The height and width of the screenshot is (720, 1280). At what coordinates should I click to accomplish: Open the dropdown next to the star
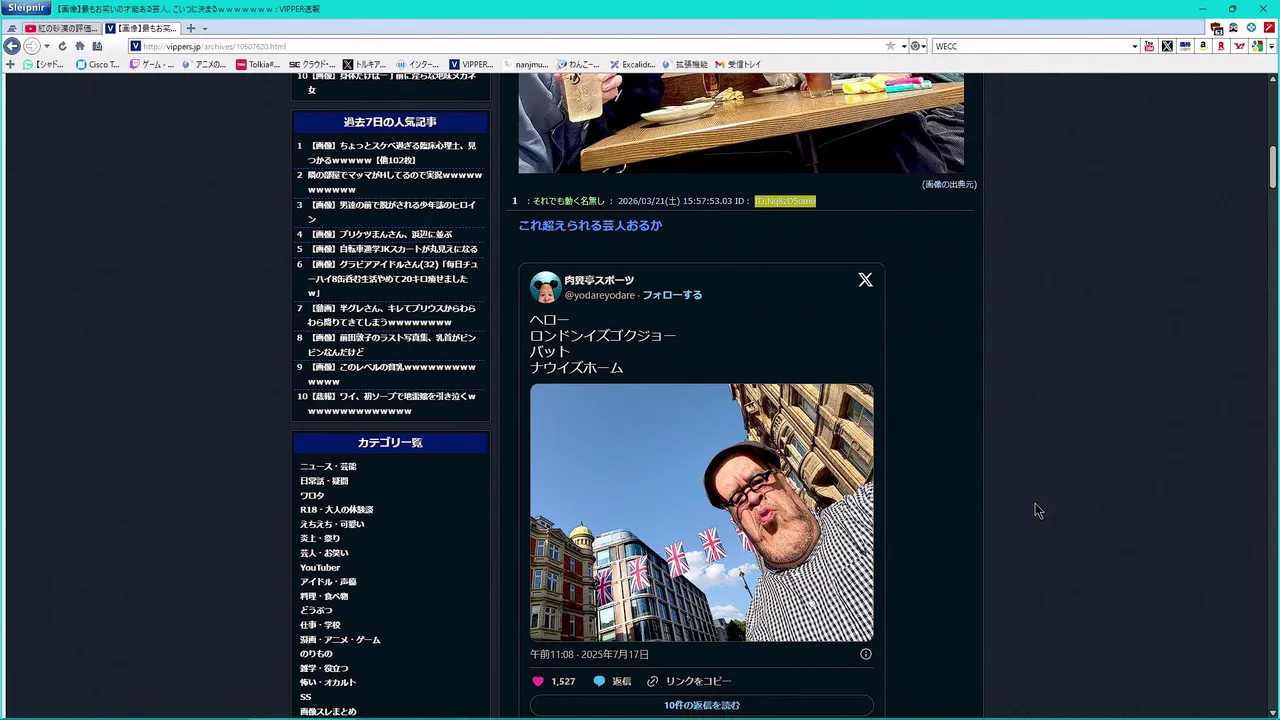point(903,46)
